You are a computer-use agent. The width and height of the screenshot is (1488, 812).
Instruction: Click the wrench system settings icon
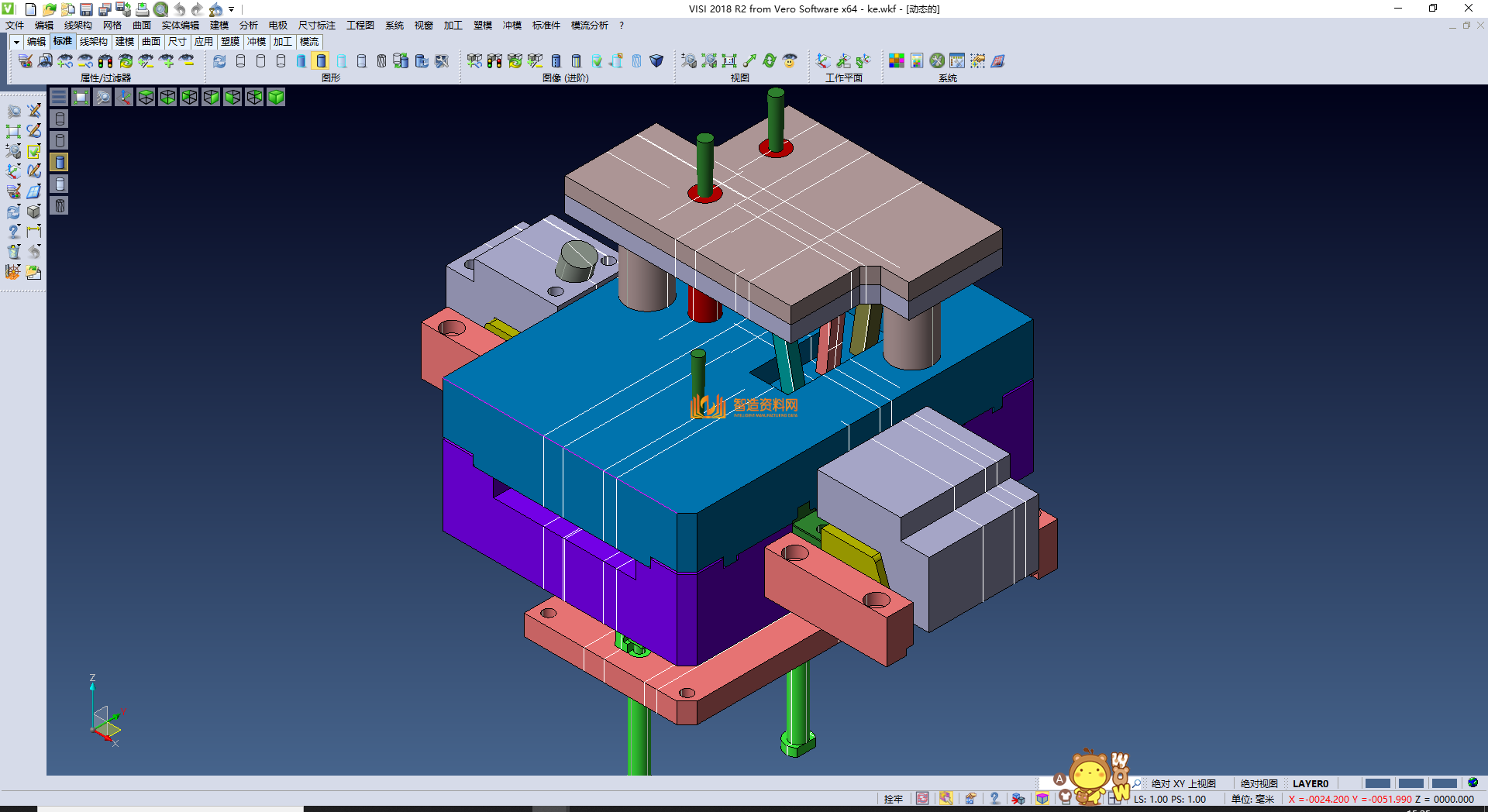[937, 60]
